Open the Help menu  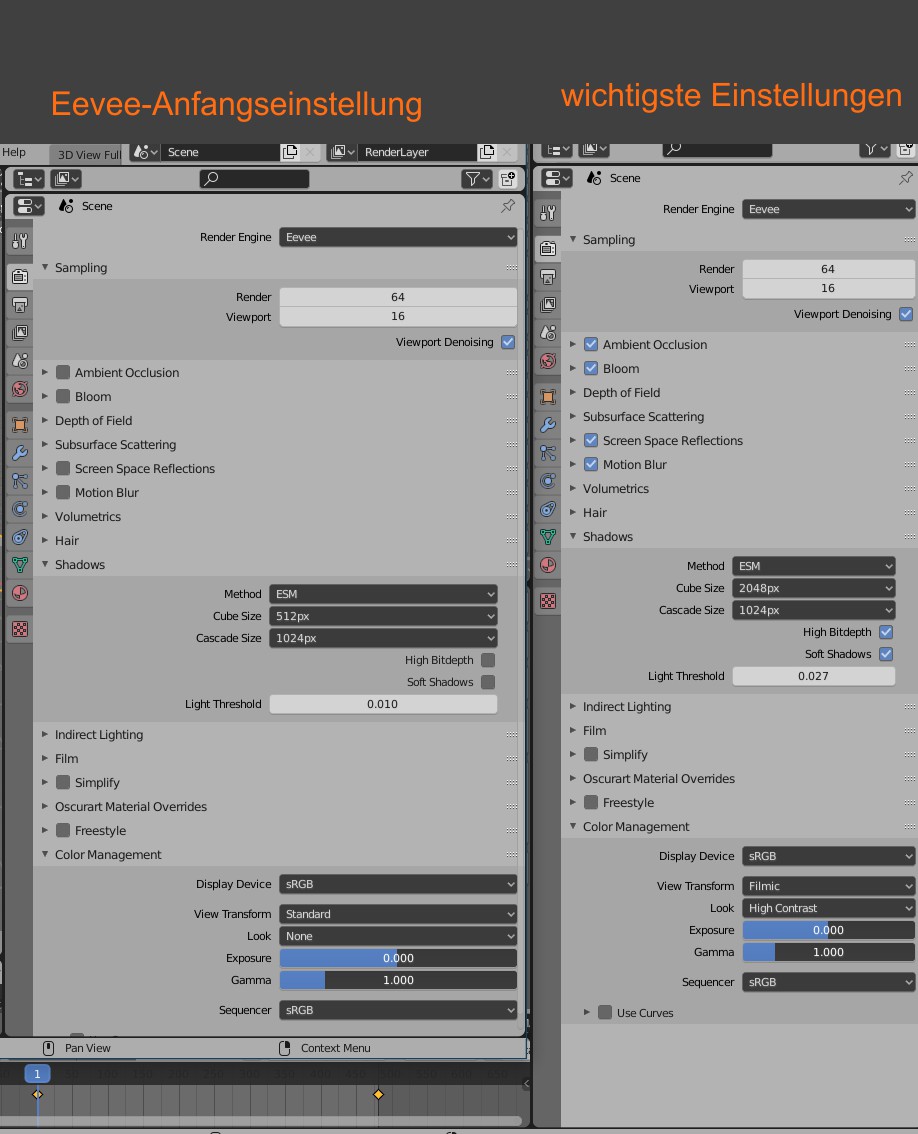pyautogui.click(x=14, y=152)
